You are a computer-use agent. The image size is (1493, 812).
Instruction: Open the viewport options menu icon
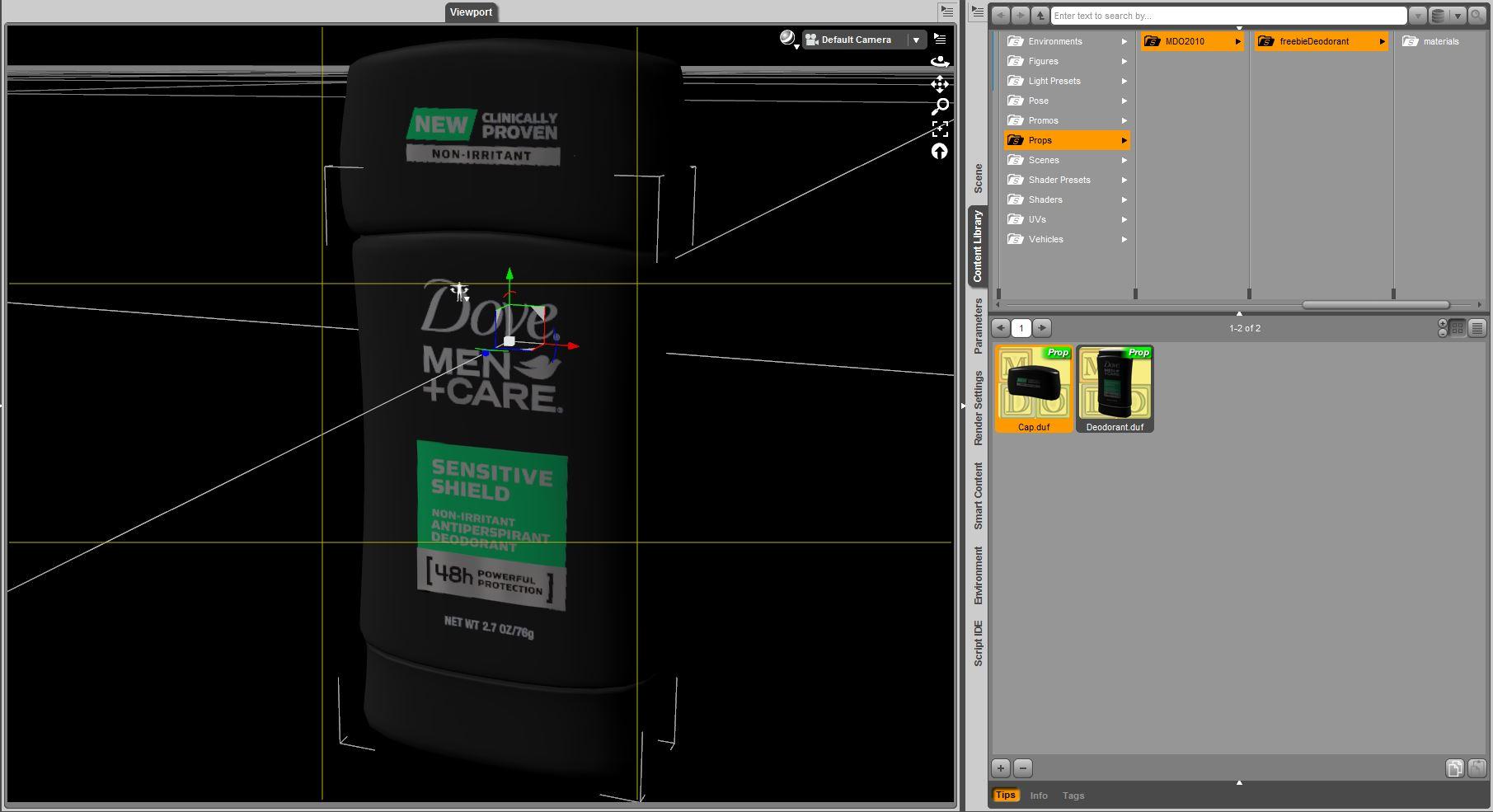coord(940,39)
